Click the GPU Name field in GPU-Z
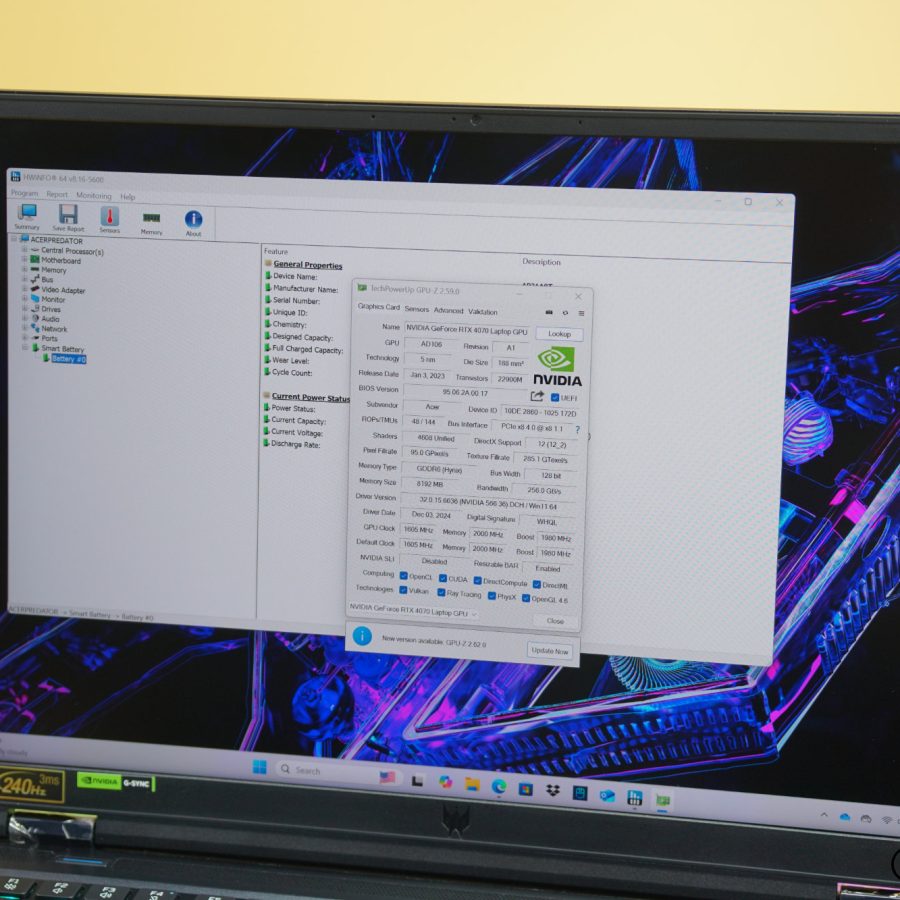900x900 pixels. point(467,331)
